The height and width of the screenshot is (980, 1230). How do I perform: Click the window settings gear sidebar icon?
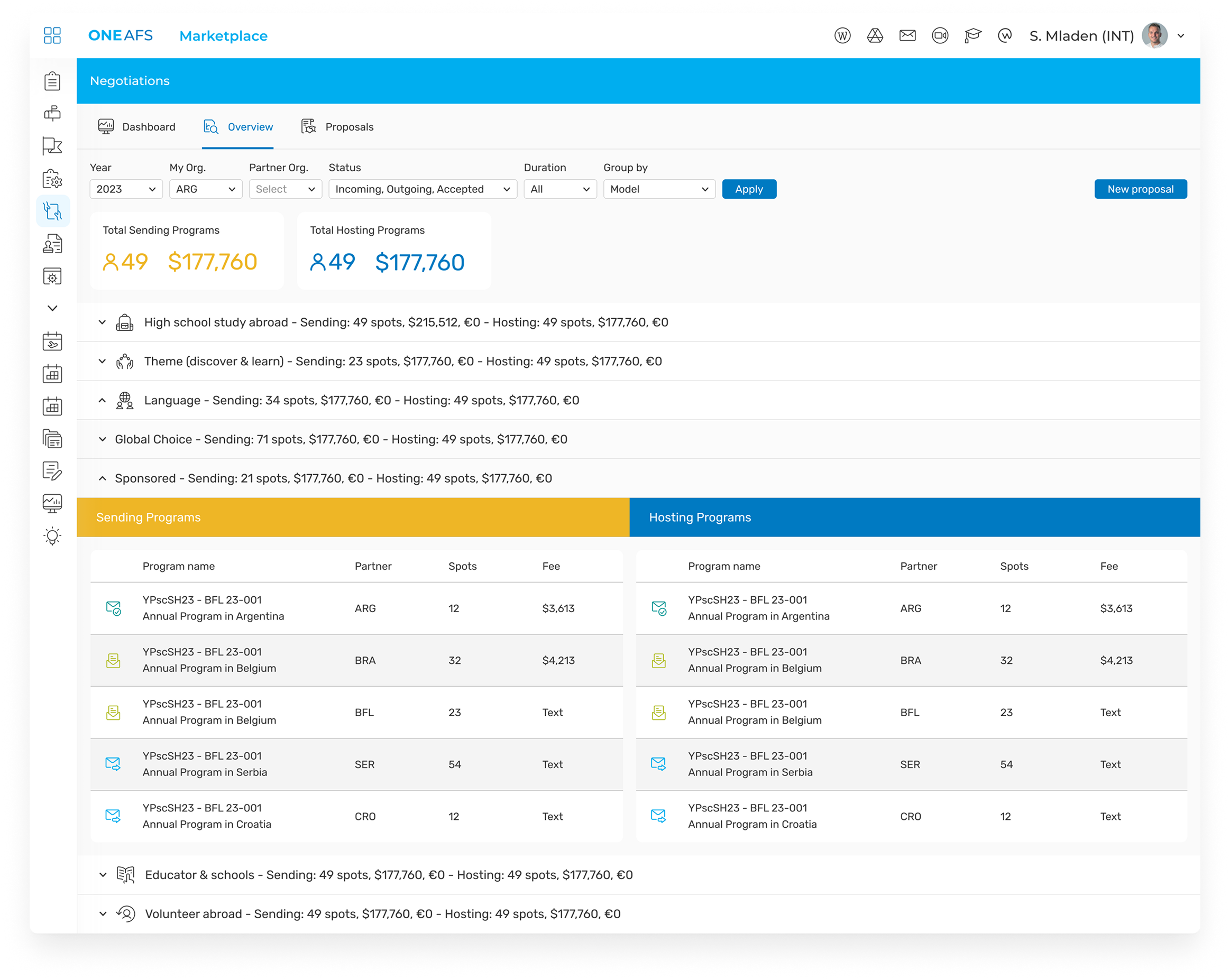coord(52,276)
